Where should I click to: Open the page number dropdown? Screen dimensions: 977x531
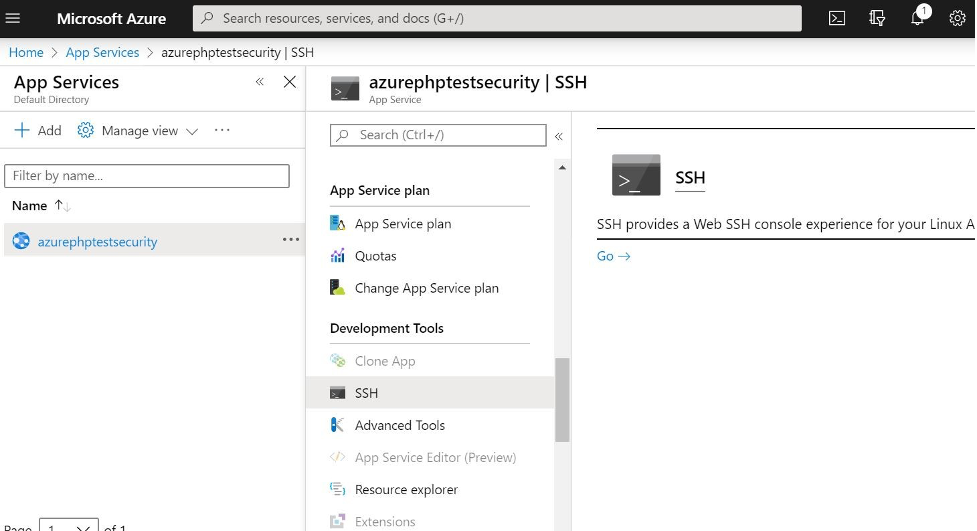(x=69, y=525)
